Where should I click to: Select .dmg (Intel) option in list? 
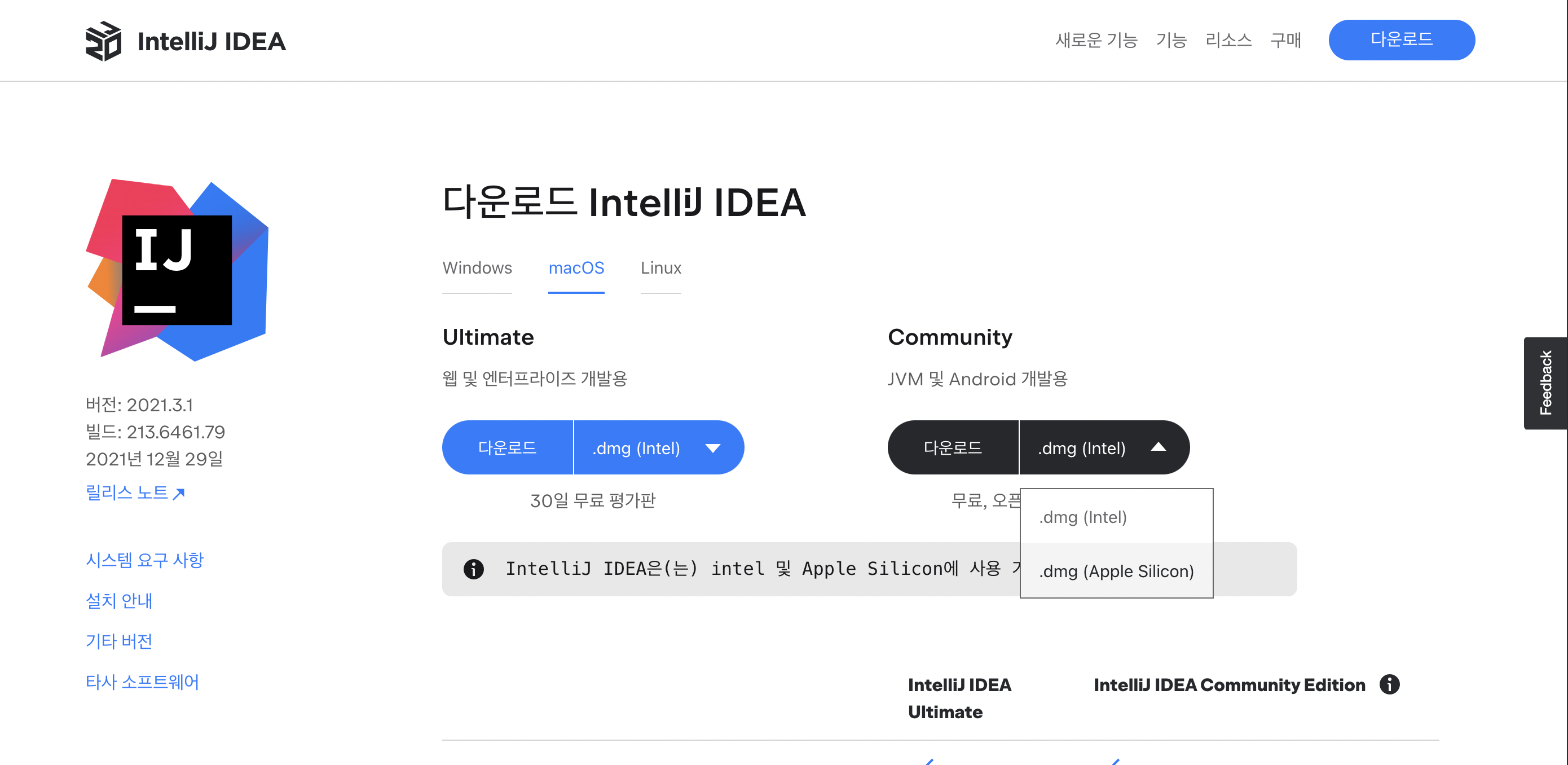click(x=1083, y=517)
